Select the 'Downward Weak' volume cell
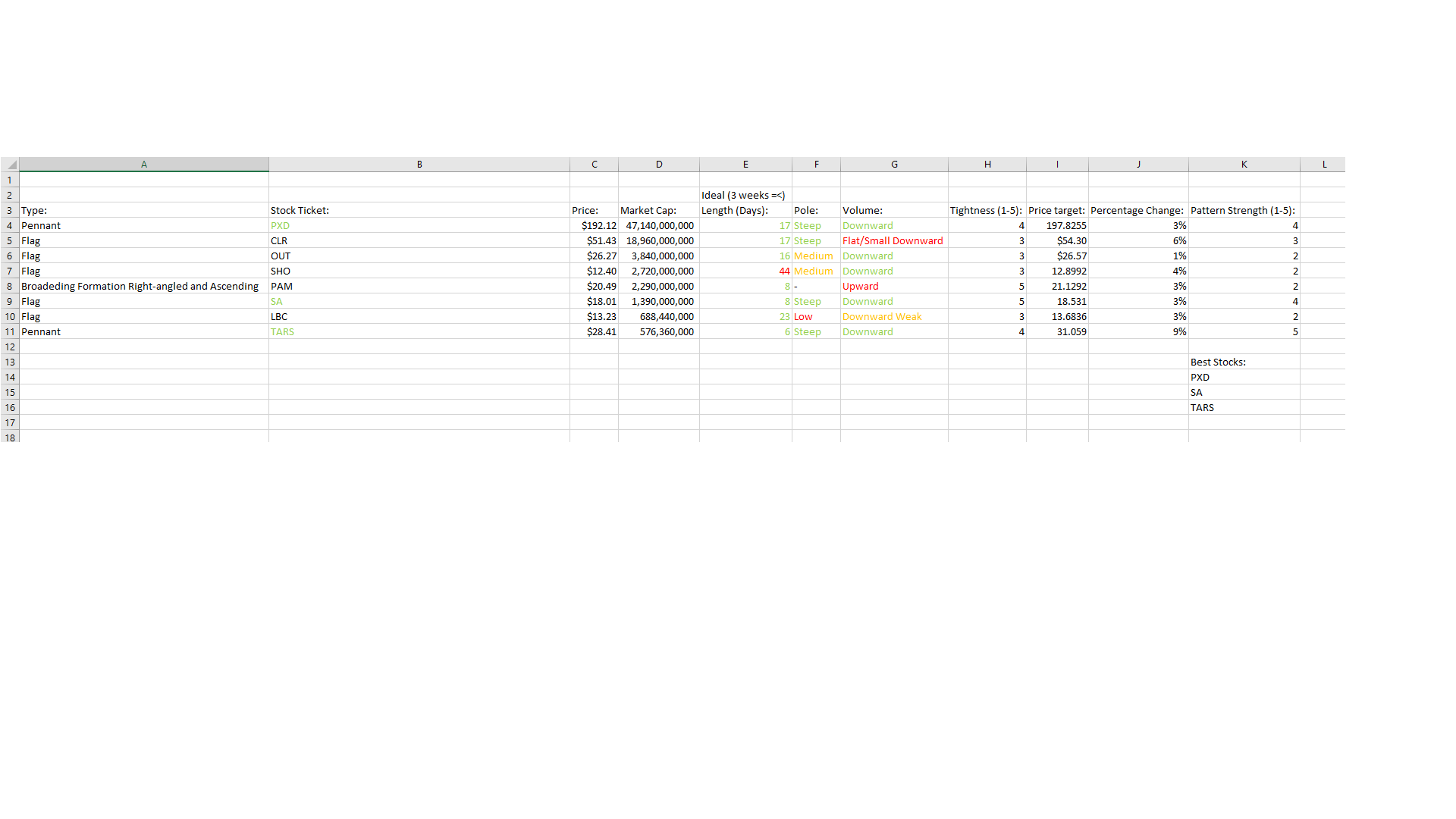This screenshot has width=1456, height=819. 883,317
